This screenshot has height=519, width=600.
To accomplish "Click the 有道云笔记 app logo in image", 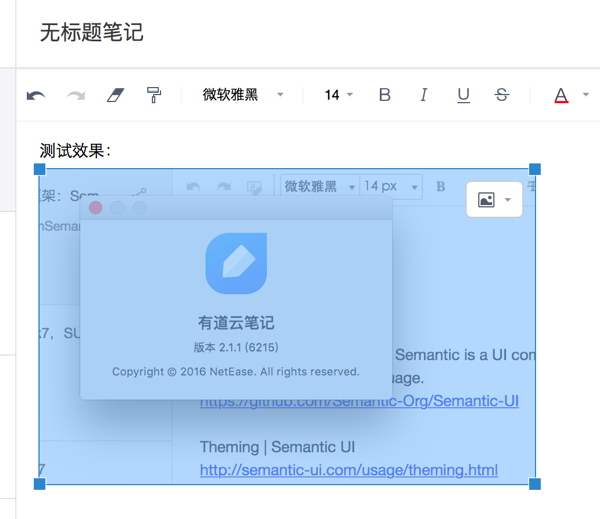I will coord(236,263).
